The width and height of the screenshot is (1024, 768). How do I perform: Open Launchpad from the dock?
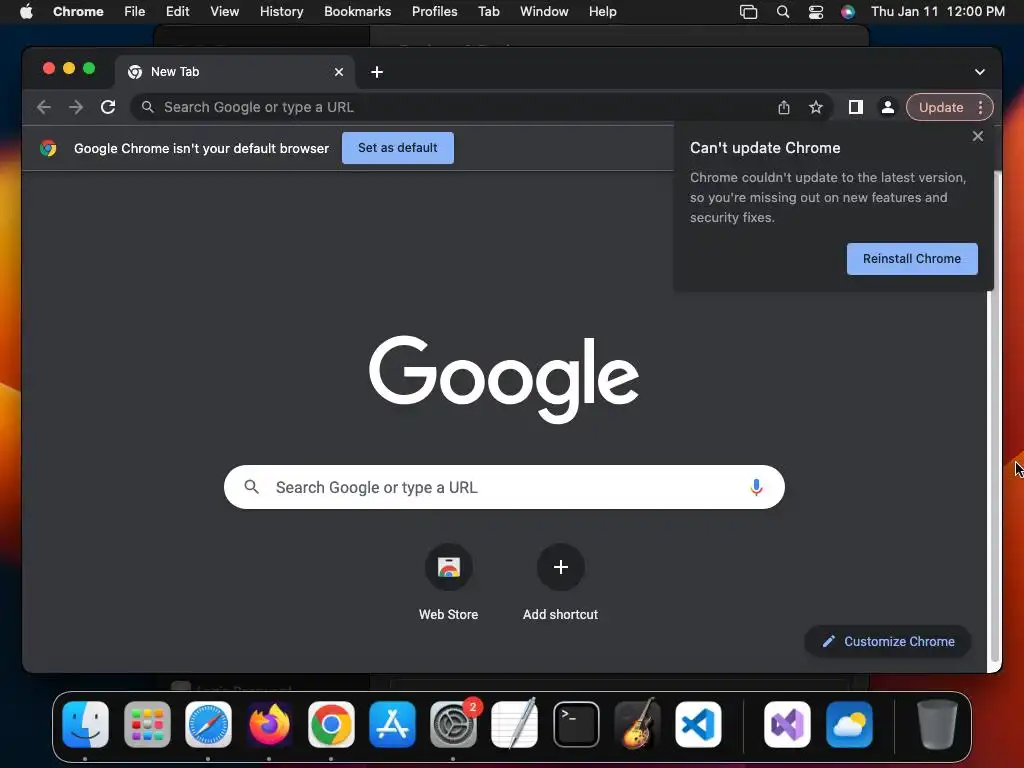(147, 724)
